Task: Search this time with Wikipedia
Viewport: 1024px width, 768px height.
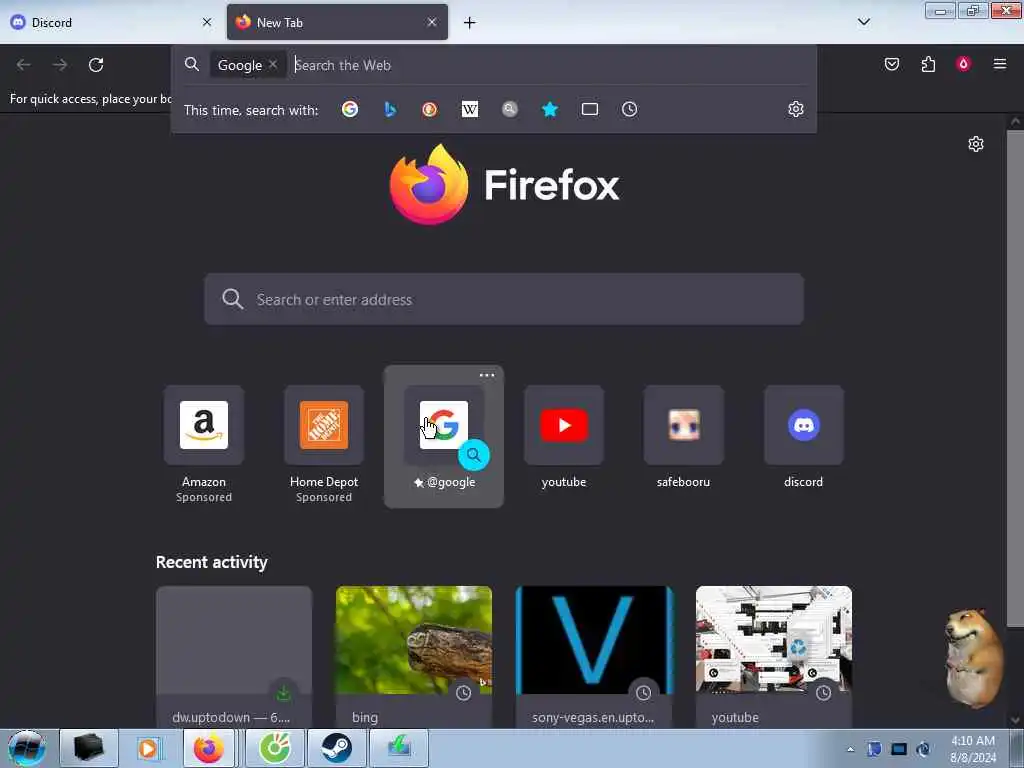Action: click(x=470, y=109)
